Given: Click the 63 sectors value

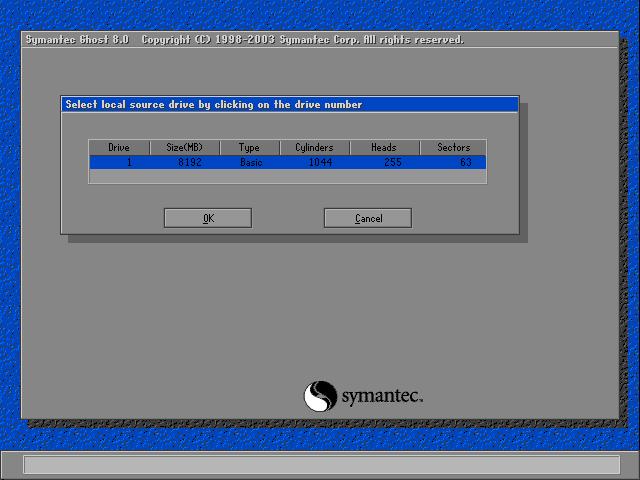Looking at the screenshot, I should [466, 162].
